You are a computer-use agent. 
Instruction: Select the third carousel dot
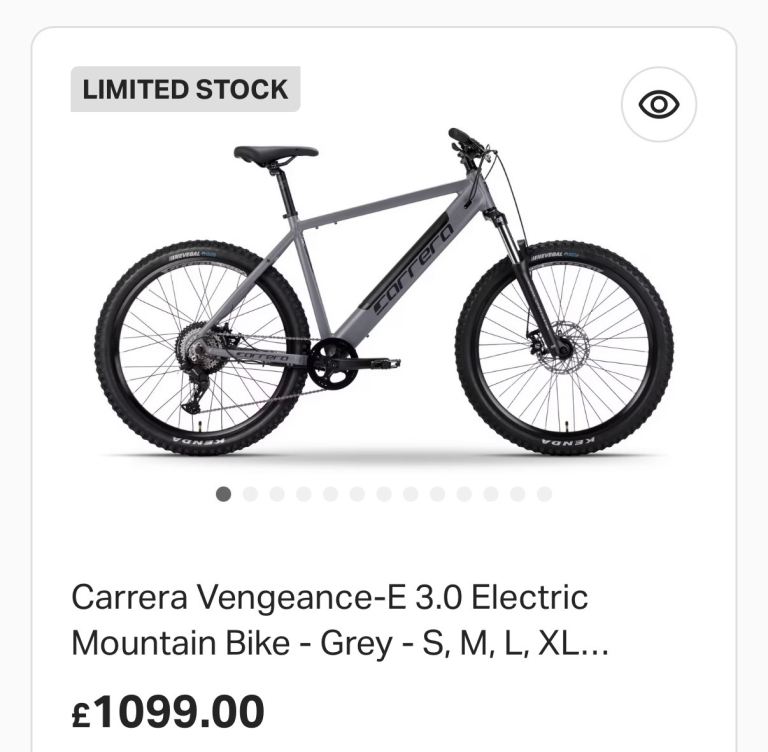277,494
